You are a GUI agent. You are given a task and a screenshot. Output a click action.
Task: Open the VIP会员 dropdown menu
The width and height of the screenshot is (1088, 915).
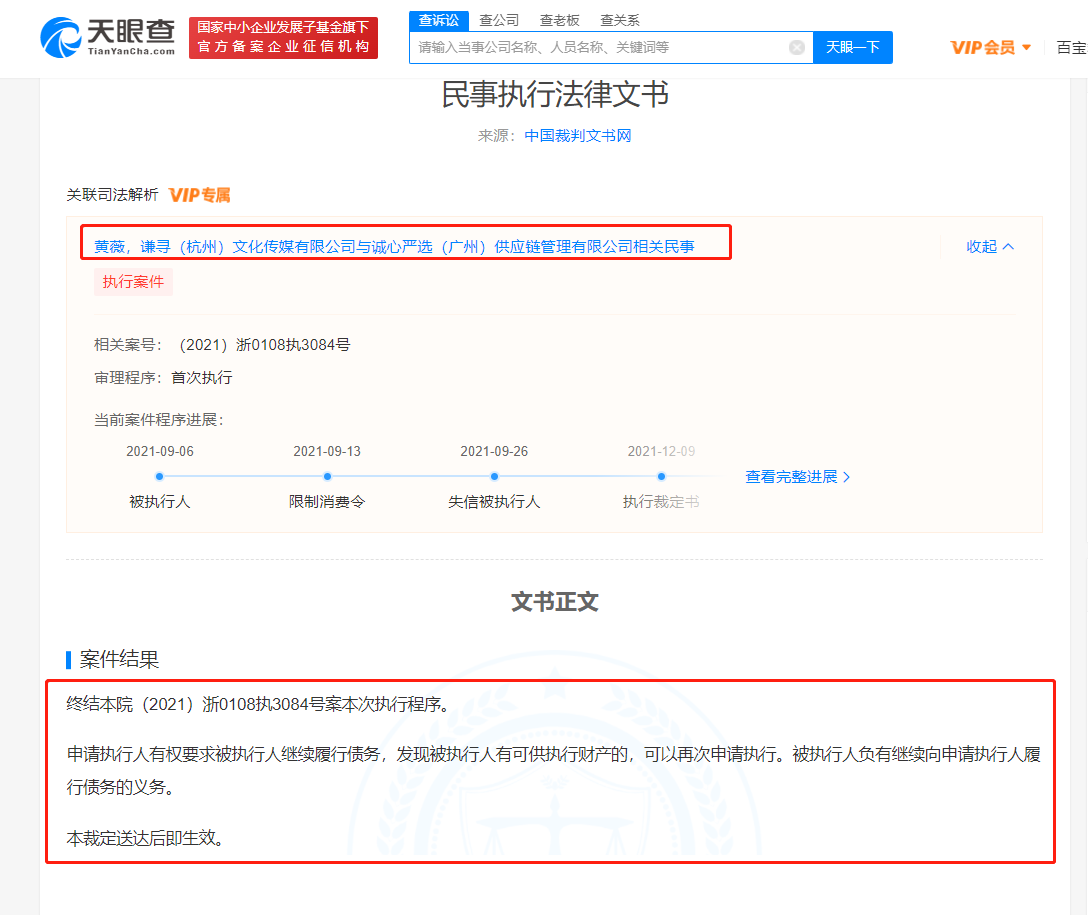[990, 47]
